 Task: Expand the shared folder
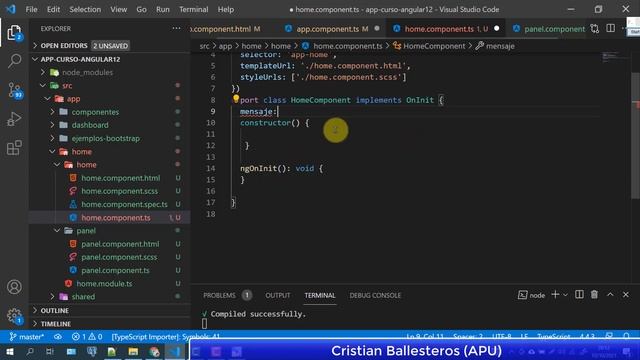52,297
